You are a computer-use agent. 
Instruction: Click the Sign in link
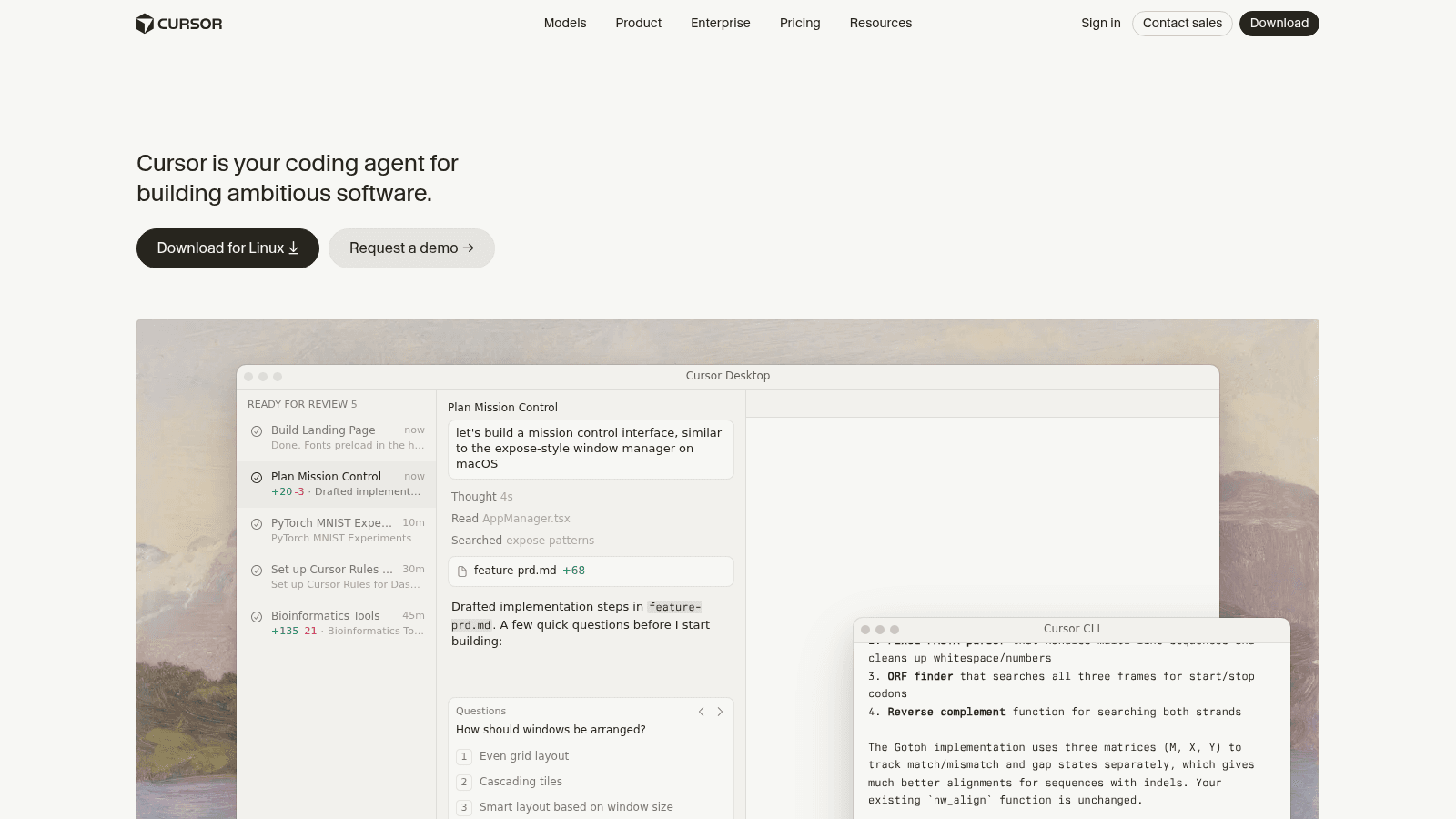coord(1100,24)
